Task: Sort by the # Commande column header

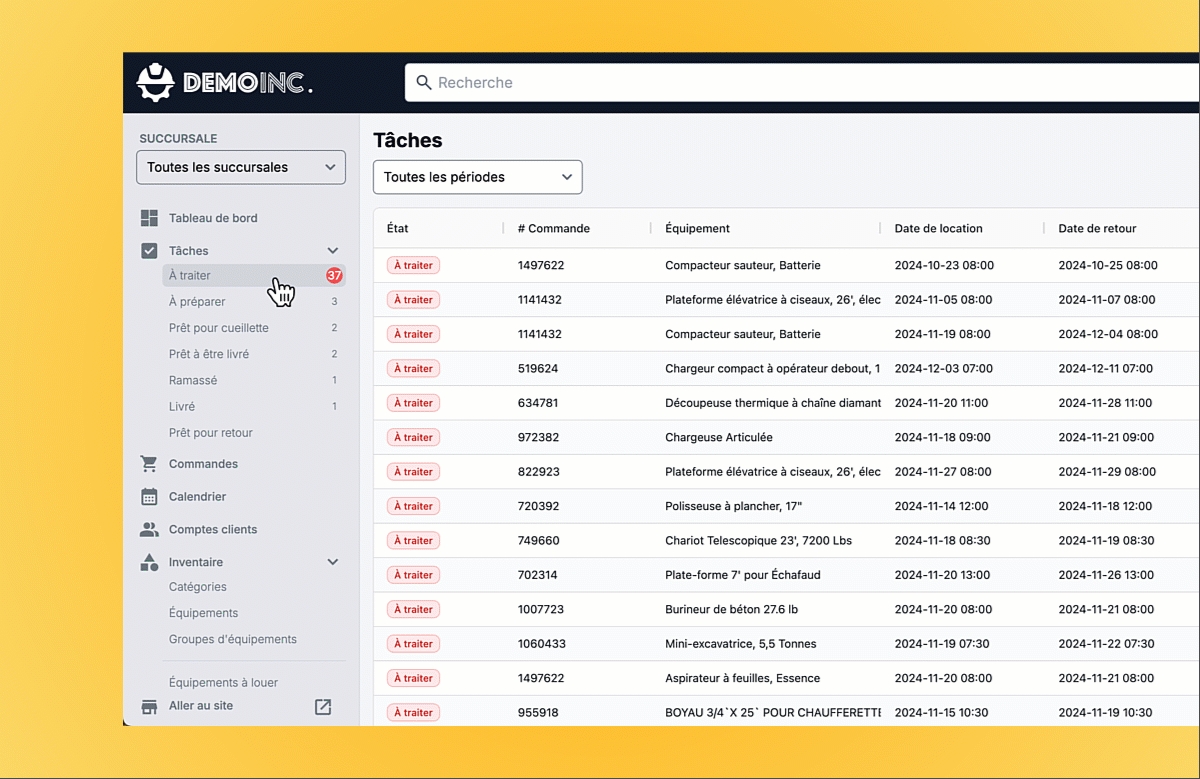Action: (x=554, y=228)
